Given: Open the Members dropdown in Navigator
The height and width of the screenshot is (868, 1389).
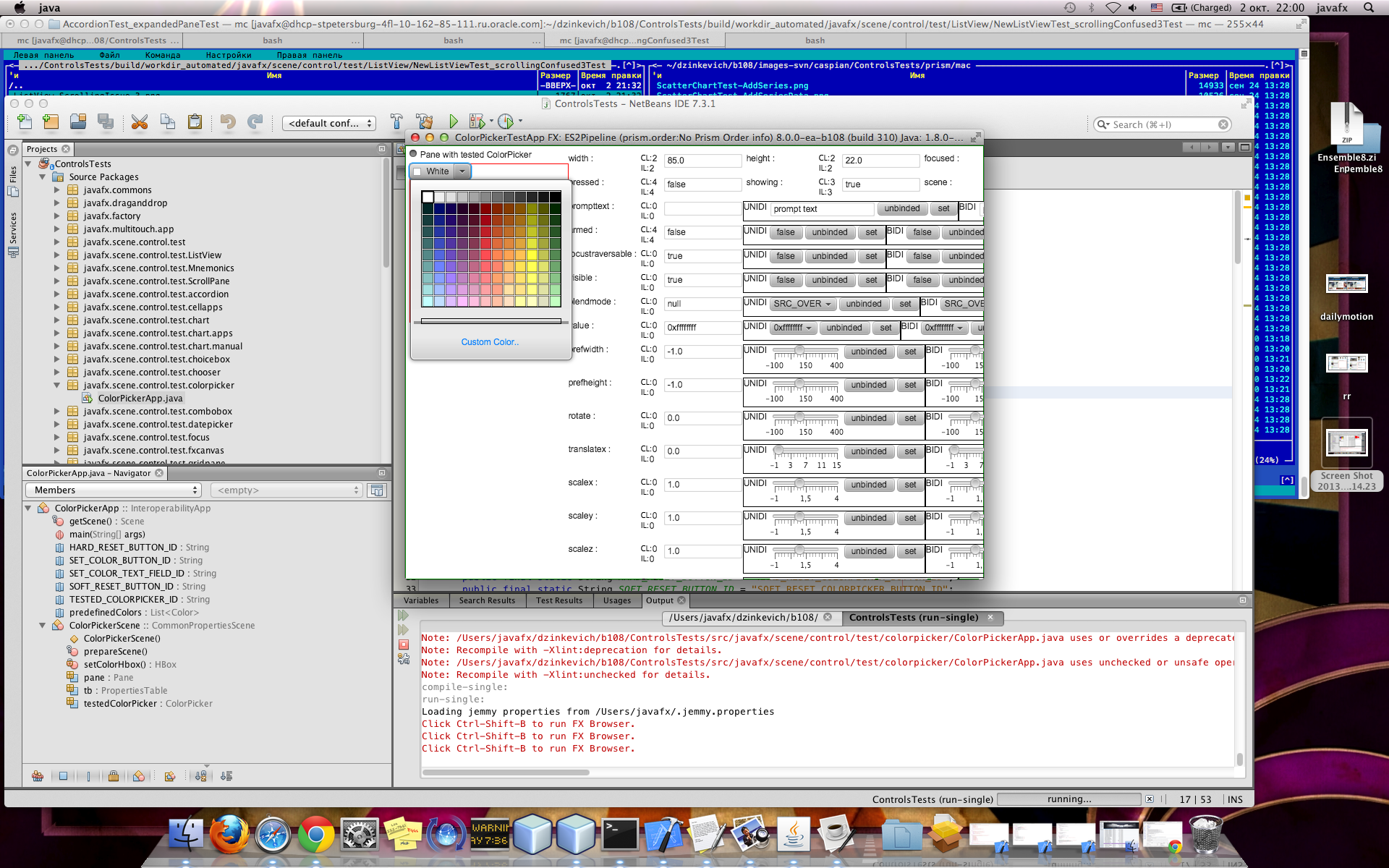Looking at the screenshot, I should [x=114, y=490].
